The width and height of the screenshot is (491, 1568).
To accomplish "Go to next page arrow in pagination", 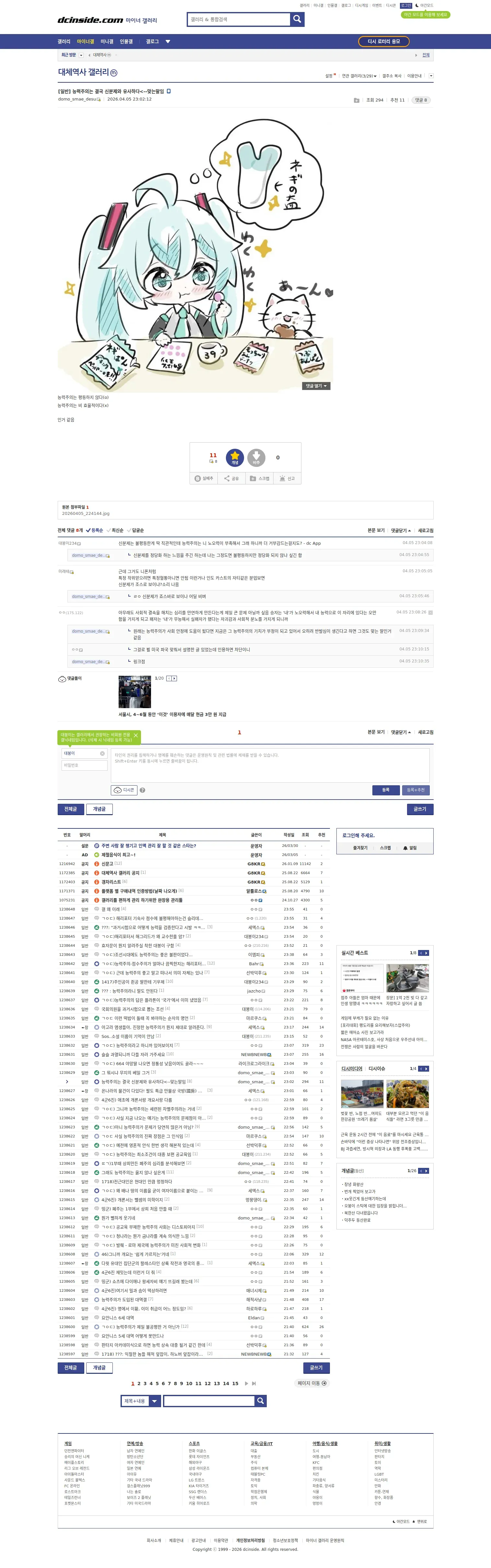I will pos(246,1383).
